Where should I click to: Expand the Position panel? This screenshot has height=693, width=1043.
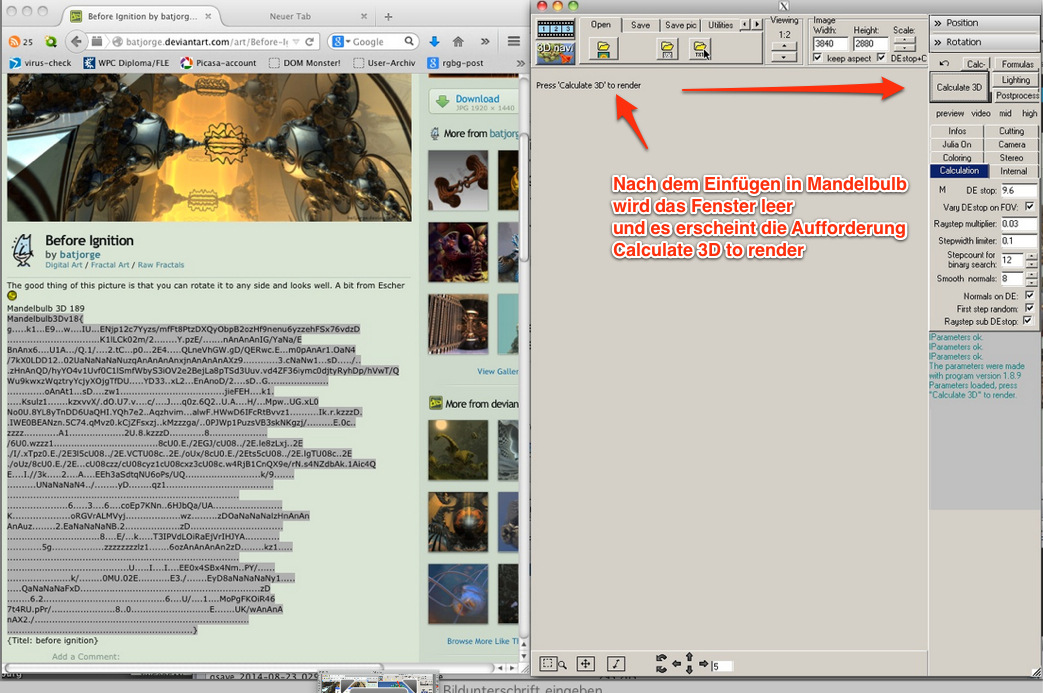tap(984, 23)
